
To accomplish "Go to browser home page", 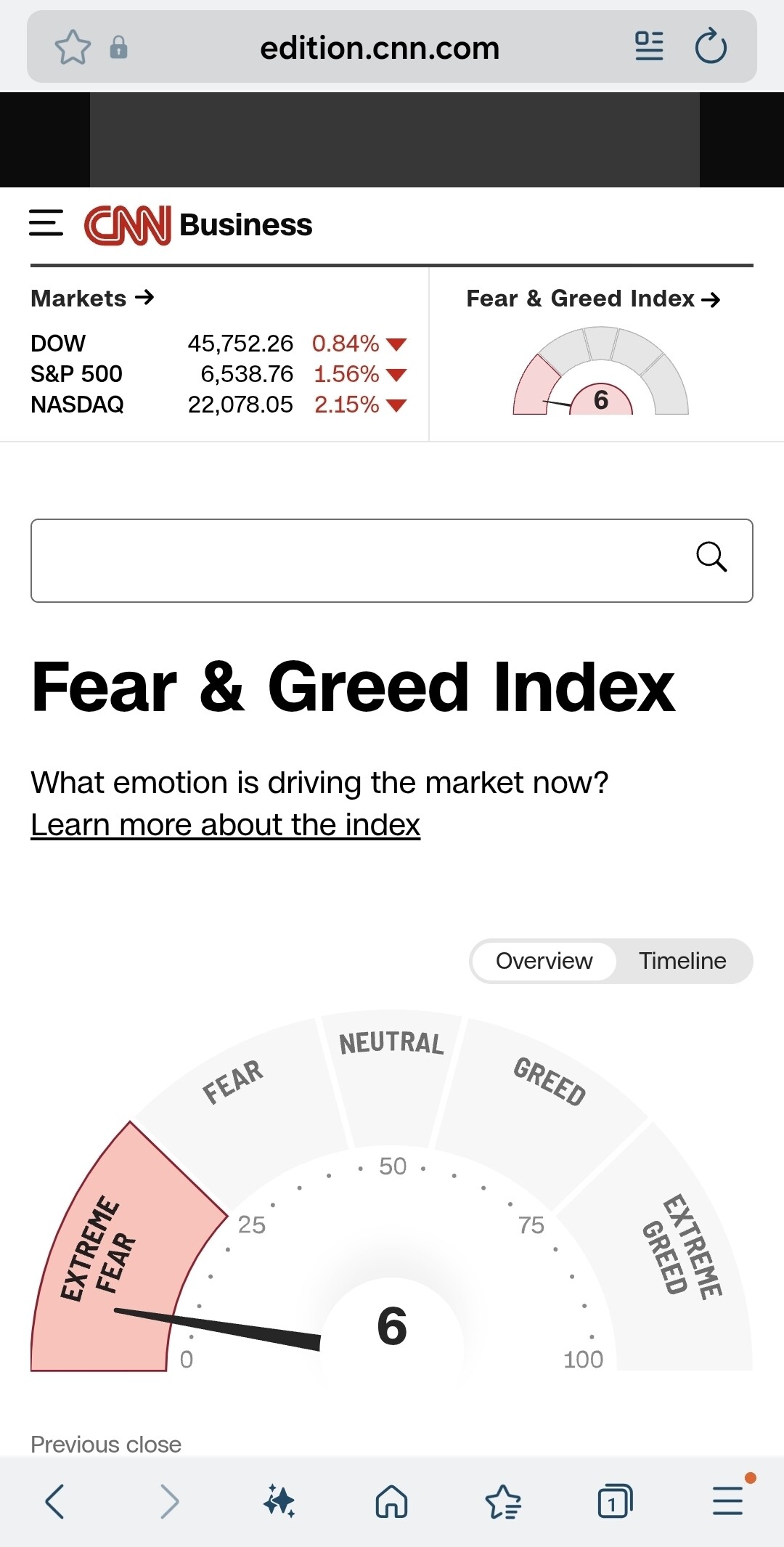I will (x=391, y=1501).
